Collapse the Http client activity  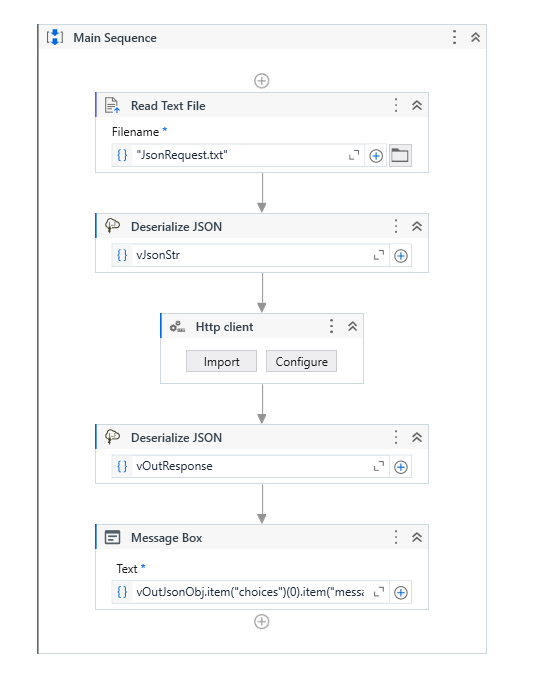[x=352, y=326]
